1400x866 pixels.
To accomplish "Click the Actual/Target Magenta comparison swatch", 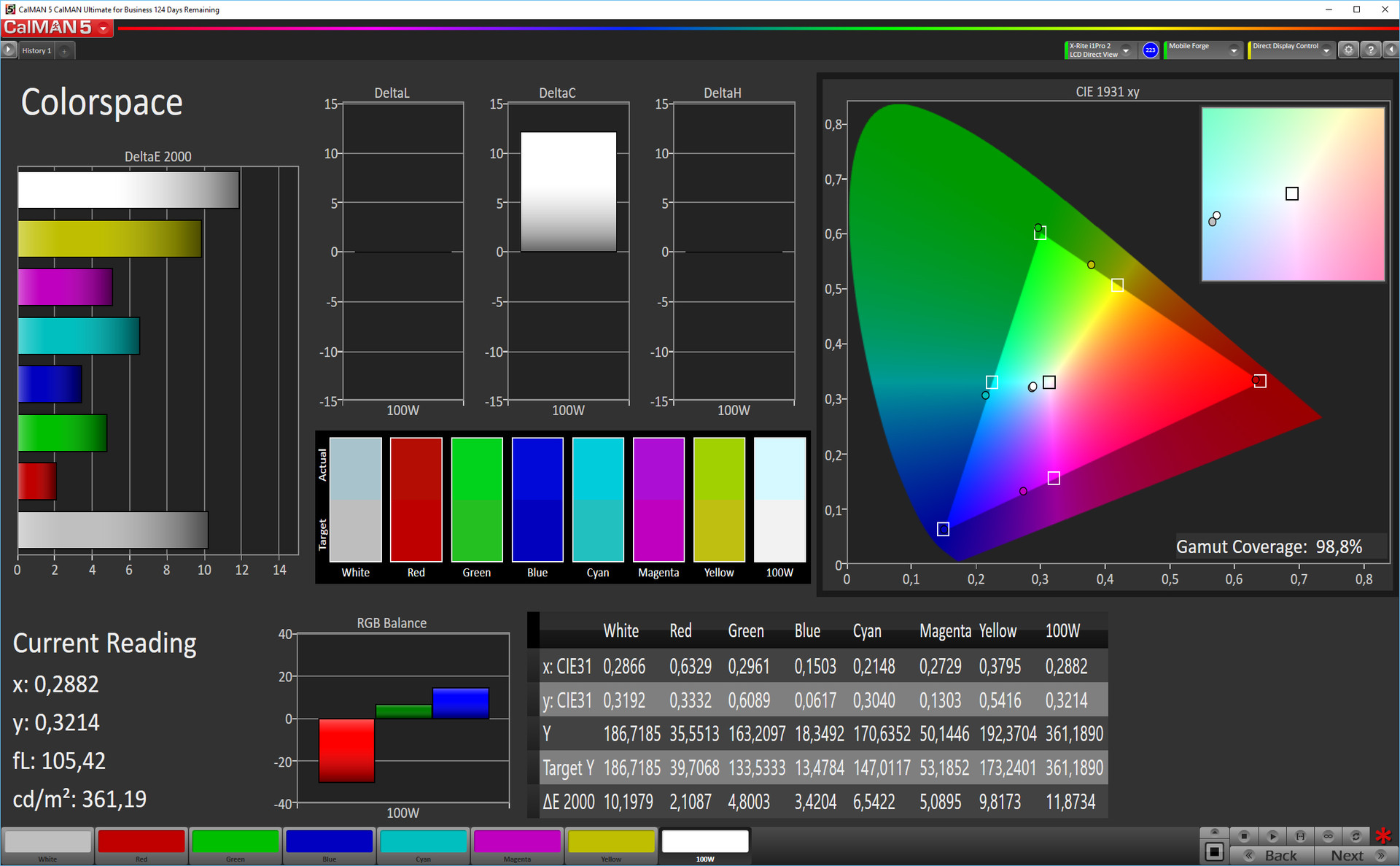I will tap(658, 499).
